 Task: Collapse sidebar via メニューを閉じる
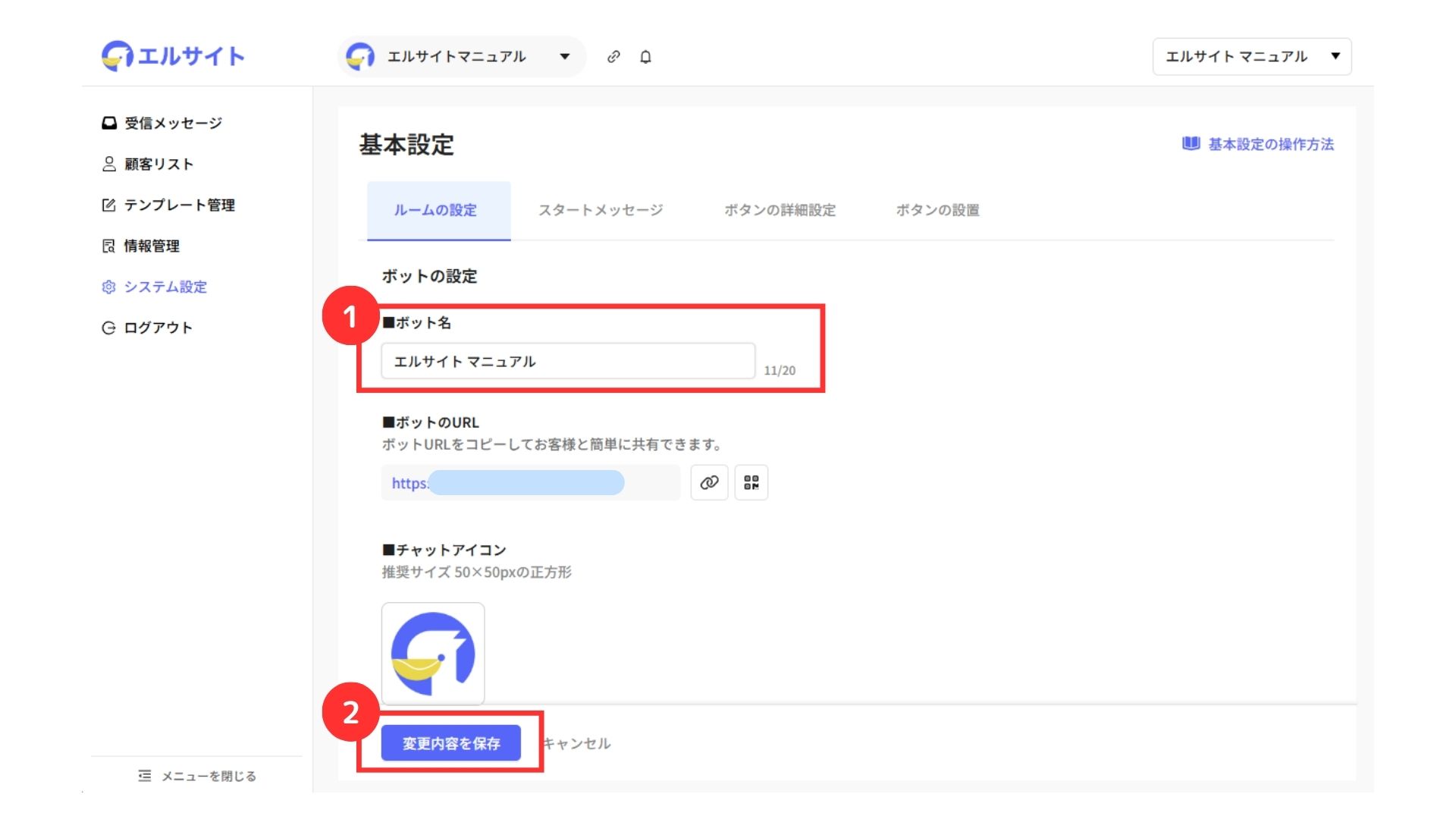[197, 776]
